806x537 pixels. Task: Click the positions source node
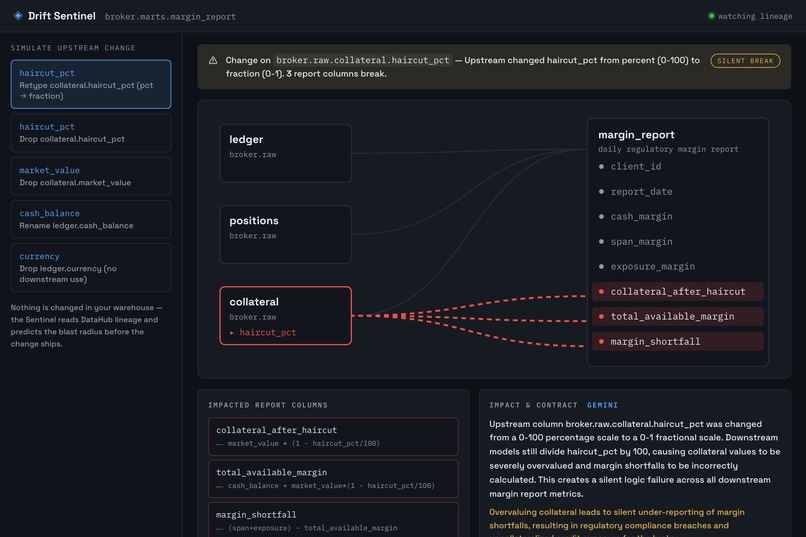285,234
